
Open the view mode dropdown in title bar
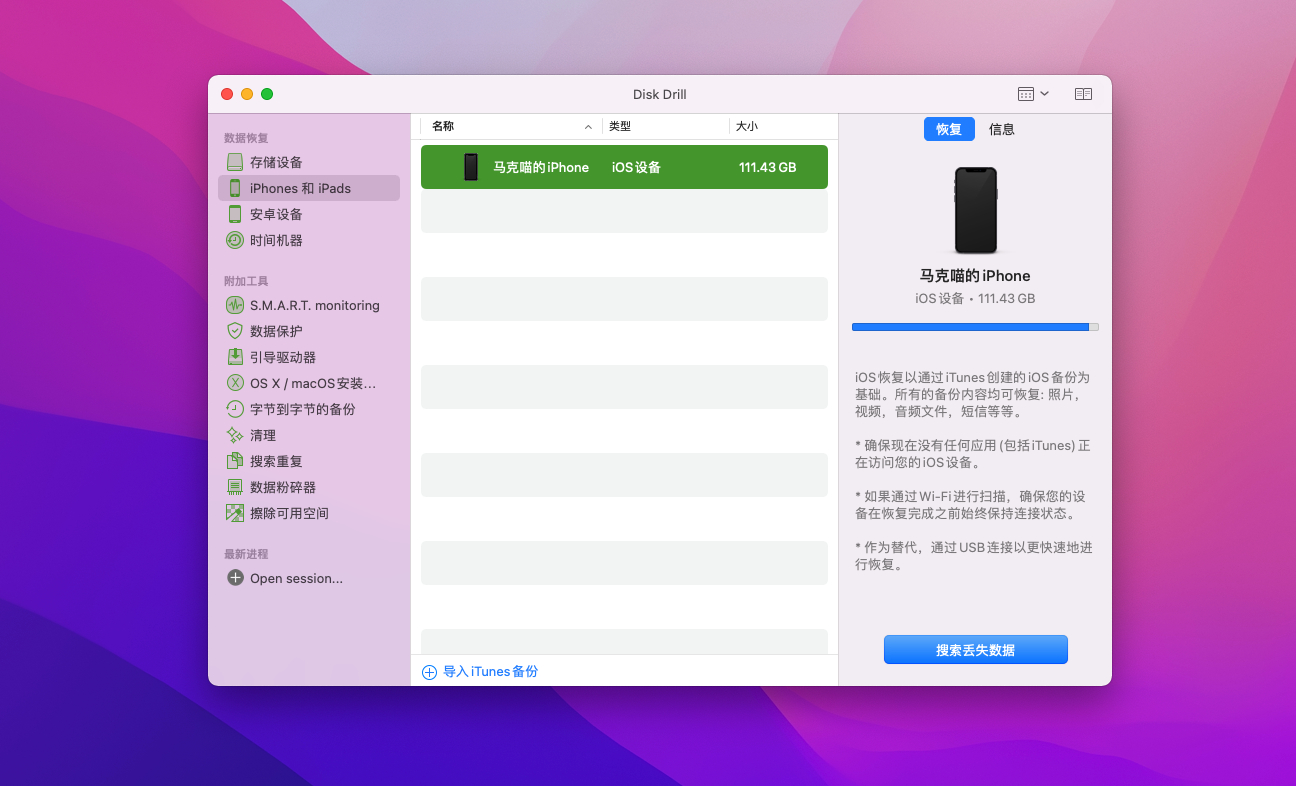[1033, 94]
